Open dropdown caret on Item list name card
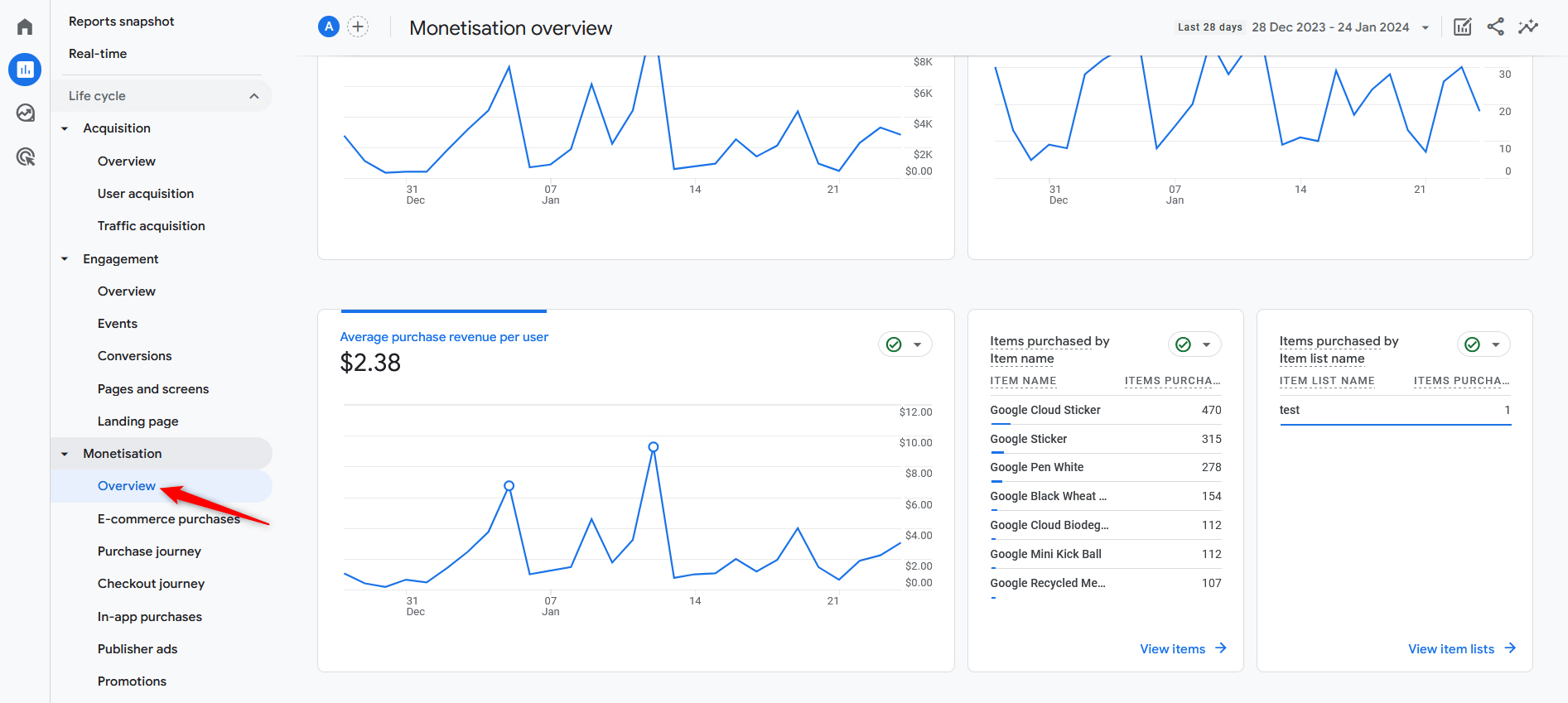 click(x=1496, y=344)
